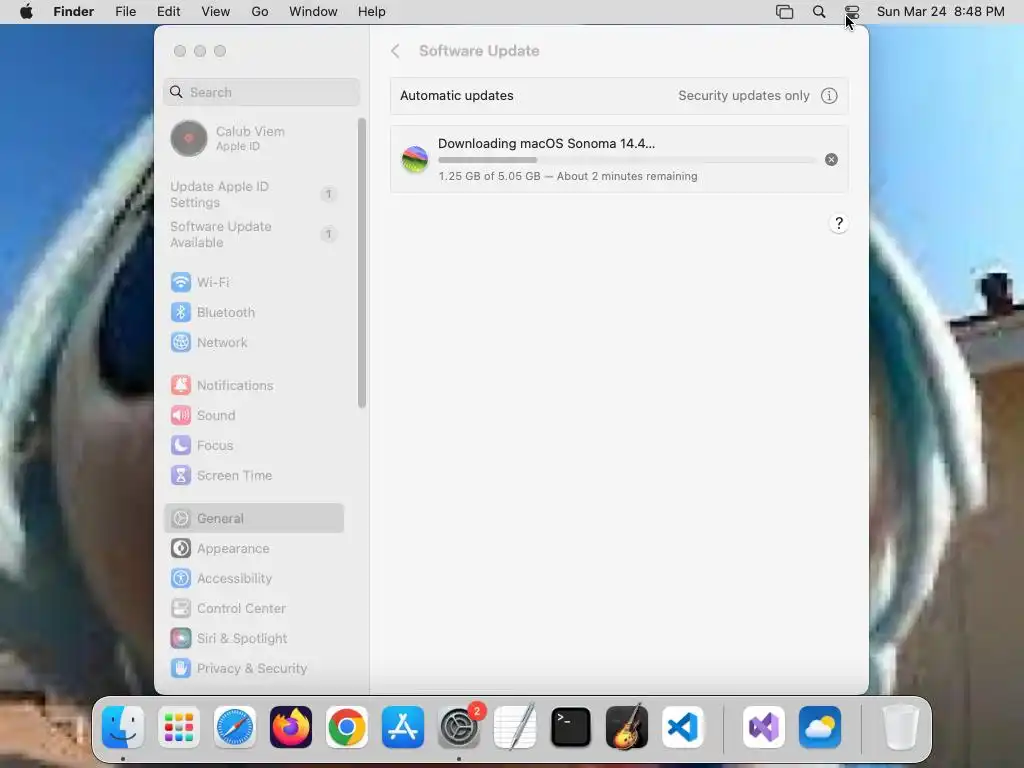Open the View menu
1024x768 pixels.
[x=216, y=12]
